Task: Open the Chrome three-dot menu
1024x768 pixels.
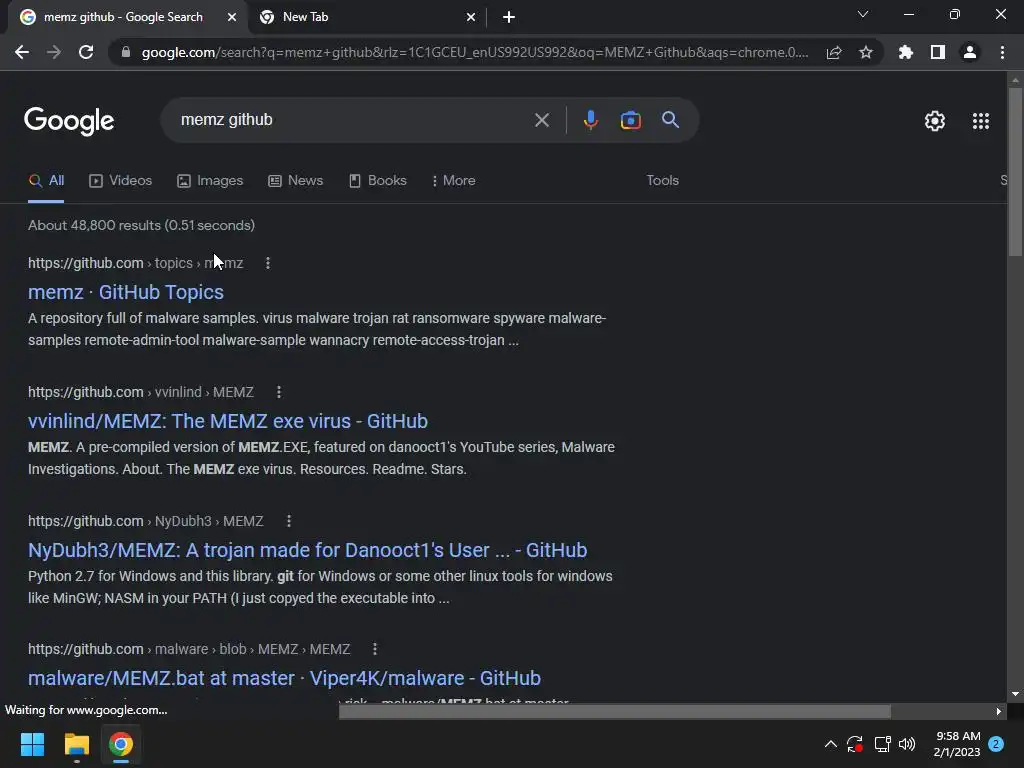Action: 1002,52
